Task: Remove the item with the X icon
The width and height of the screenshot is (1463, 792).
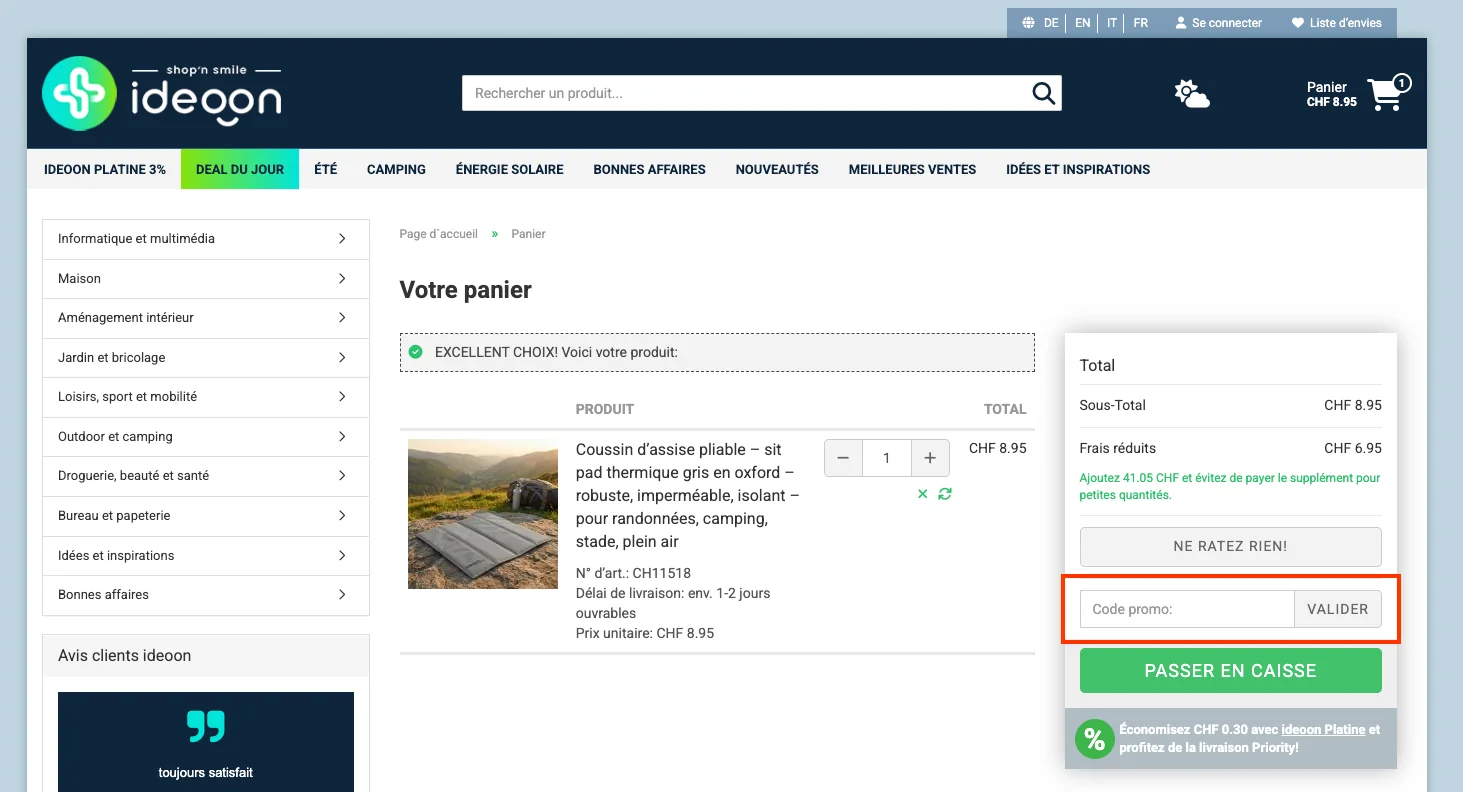Action: 923,494
